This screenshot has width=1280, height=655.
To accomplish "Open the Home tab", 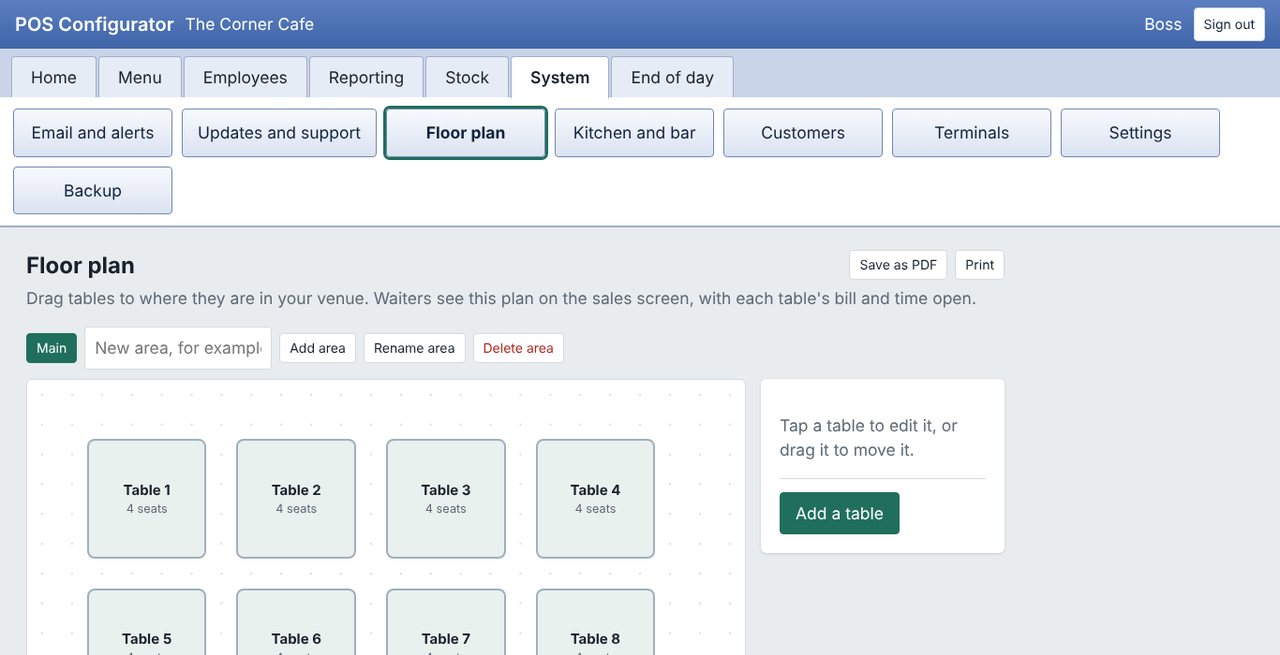I will click(x=54, y=77).
